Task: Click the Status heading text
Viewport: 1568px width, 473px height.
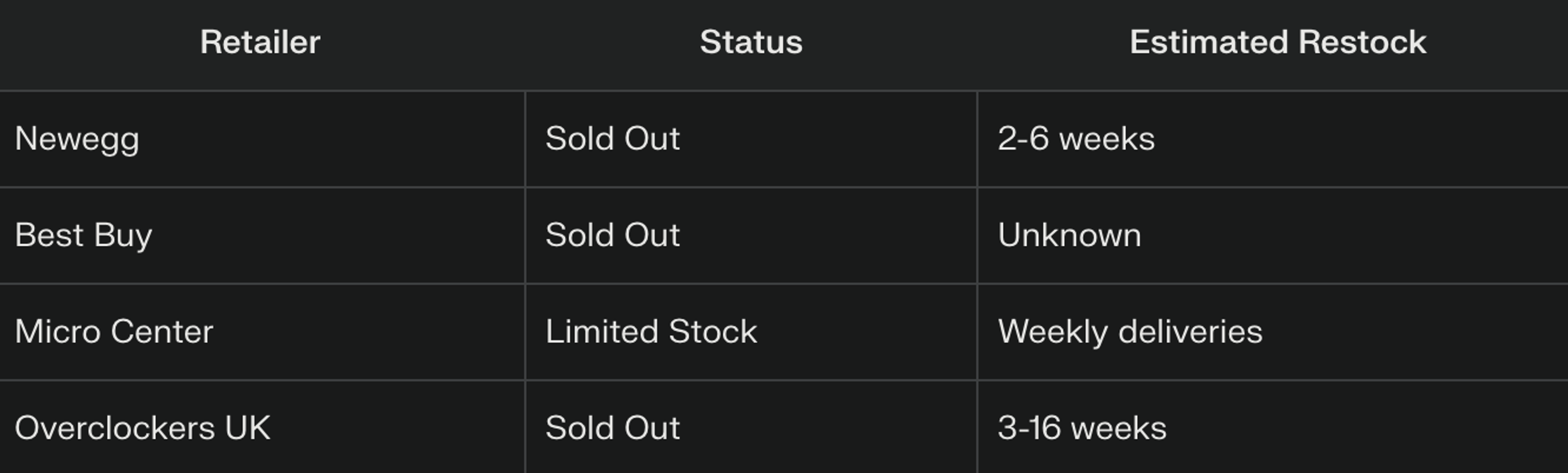Action: 751,42
